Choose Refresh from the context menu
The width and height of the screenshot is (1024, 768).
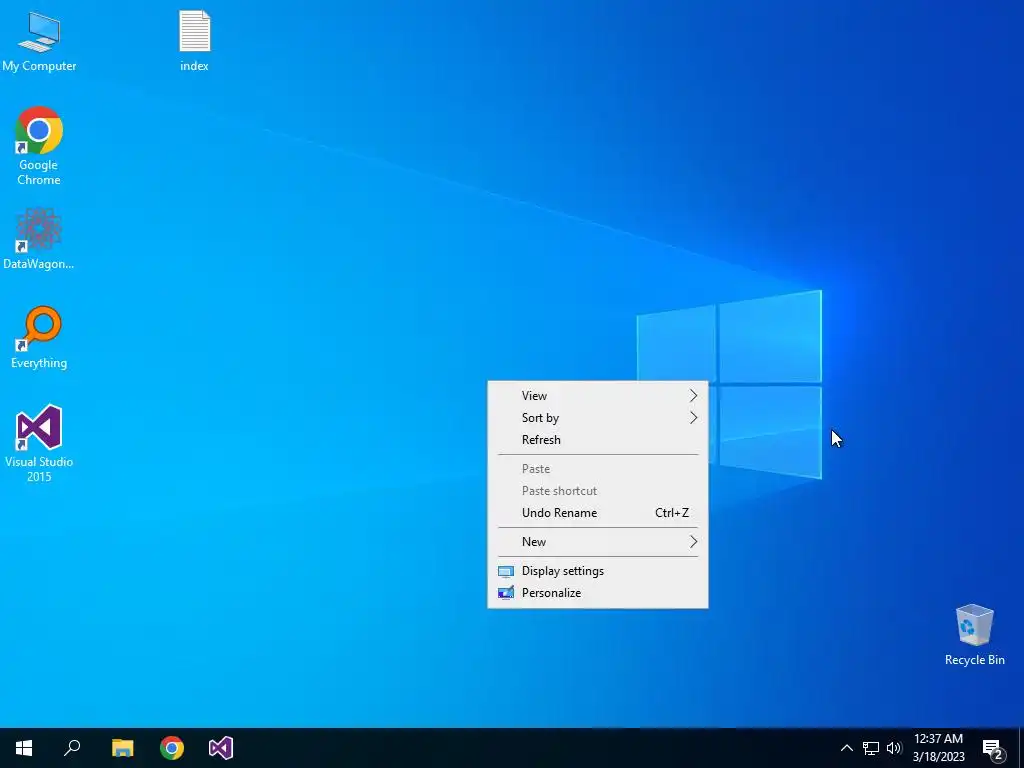(598, 440)
